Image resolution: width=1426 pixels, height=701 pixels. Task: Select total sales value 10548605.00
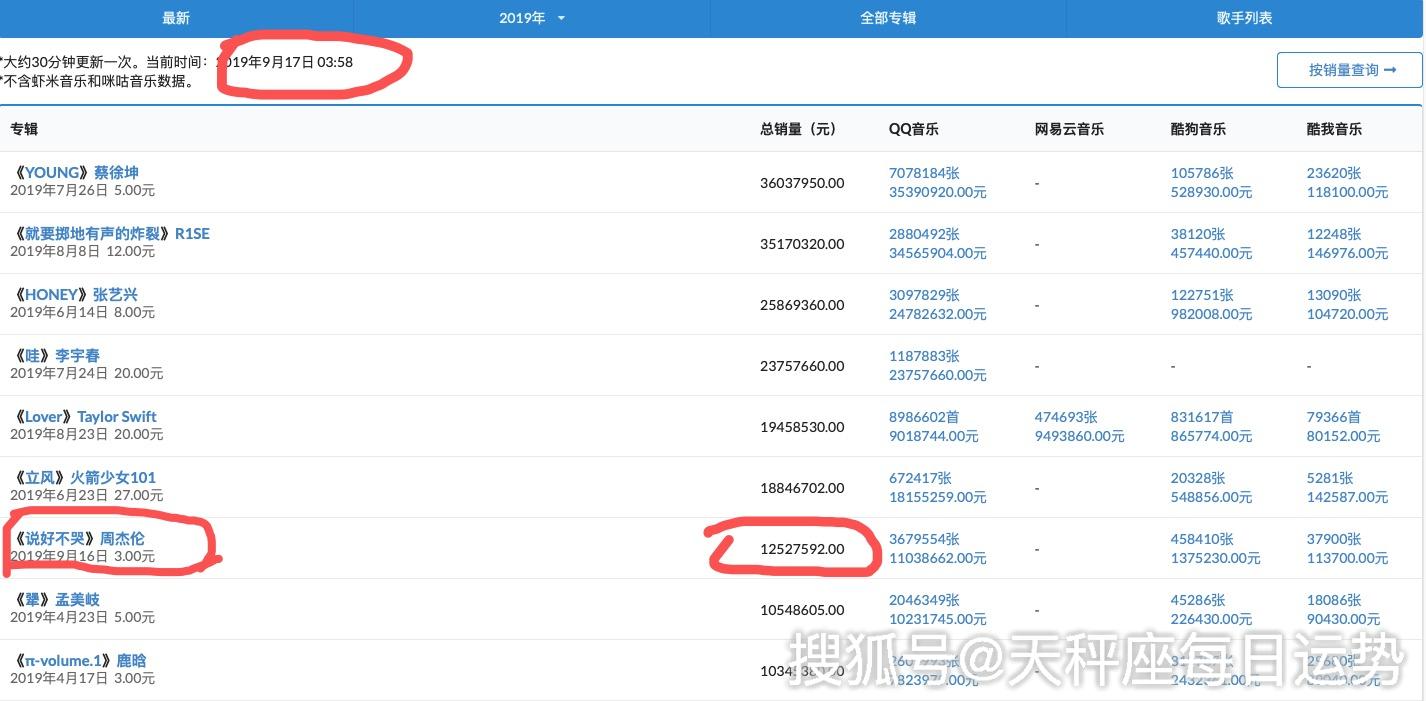(x=802, y=610)
